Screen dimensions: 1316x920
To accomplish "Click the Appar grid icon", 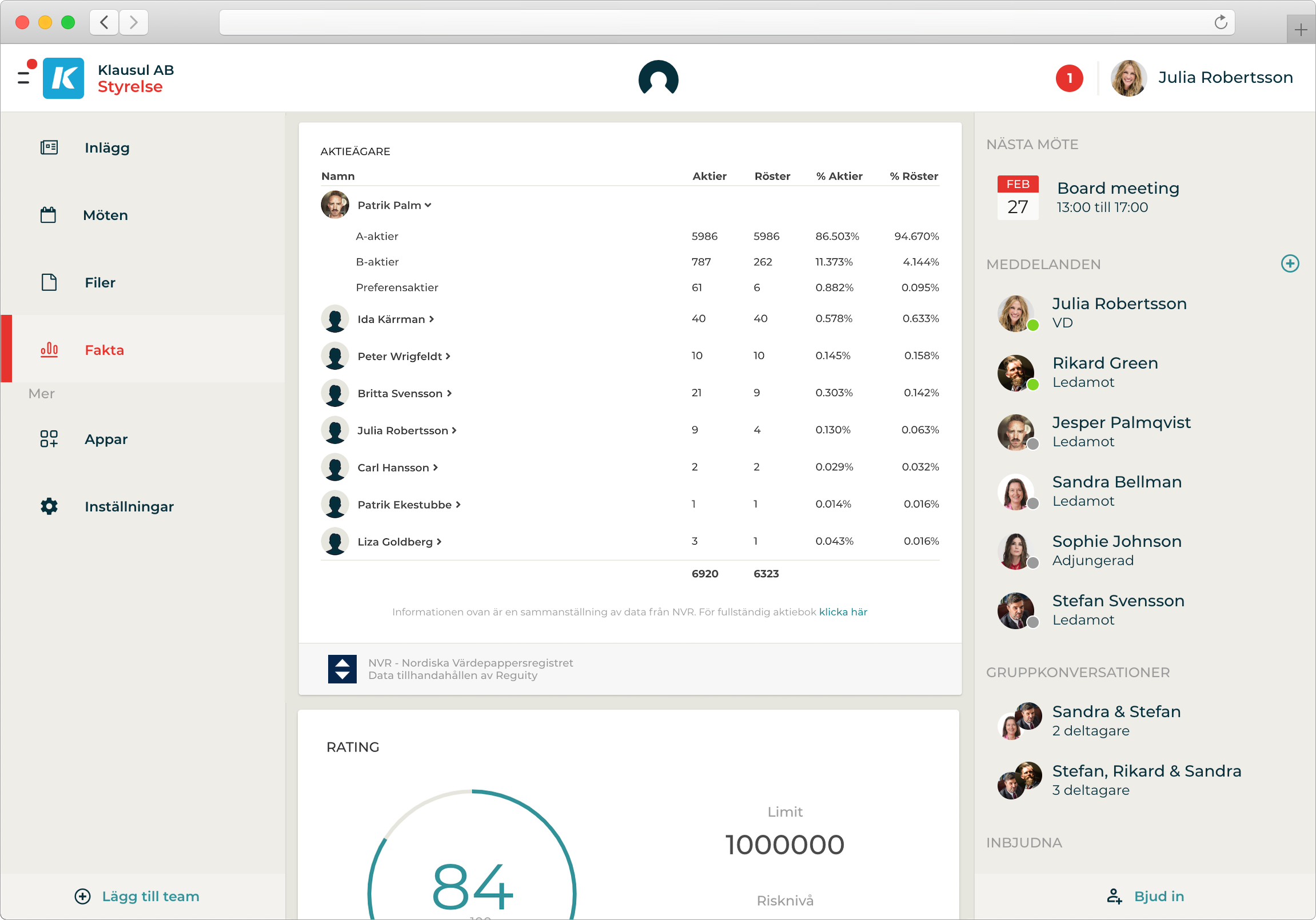I will point(49,439).
